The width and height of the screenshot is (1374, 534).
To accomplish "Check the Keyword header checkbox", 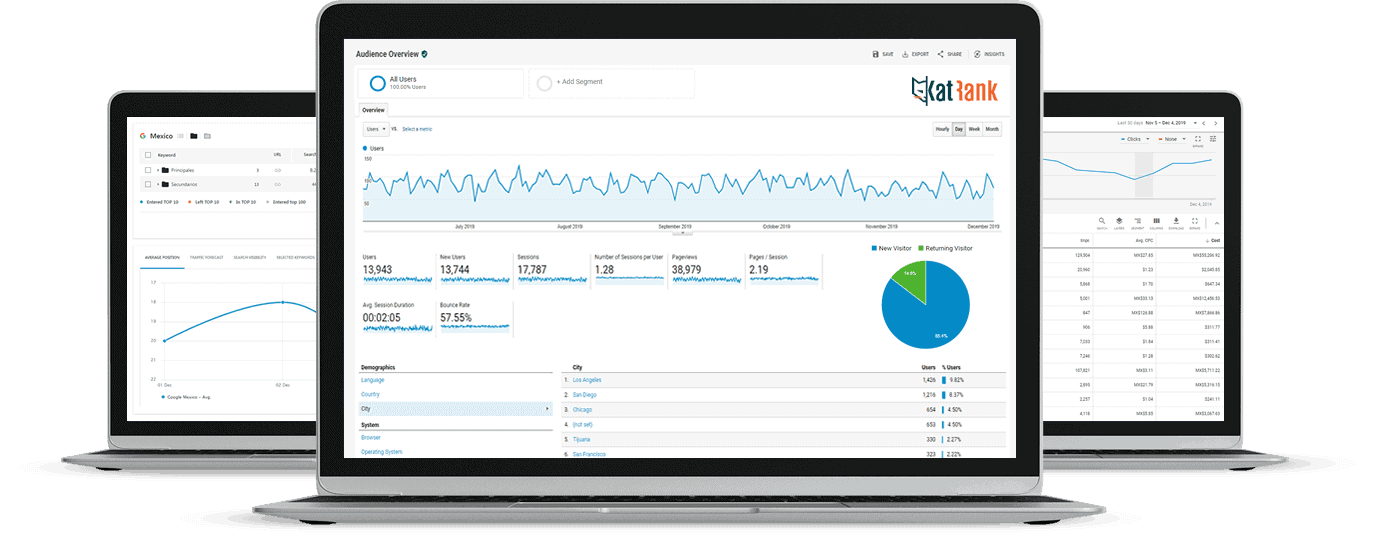I will click(148, 155).
